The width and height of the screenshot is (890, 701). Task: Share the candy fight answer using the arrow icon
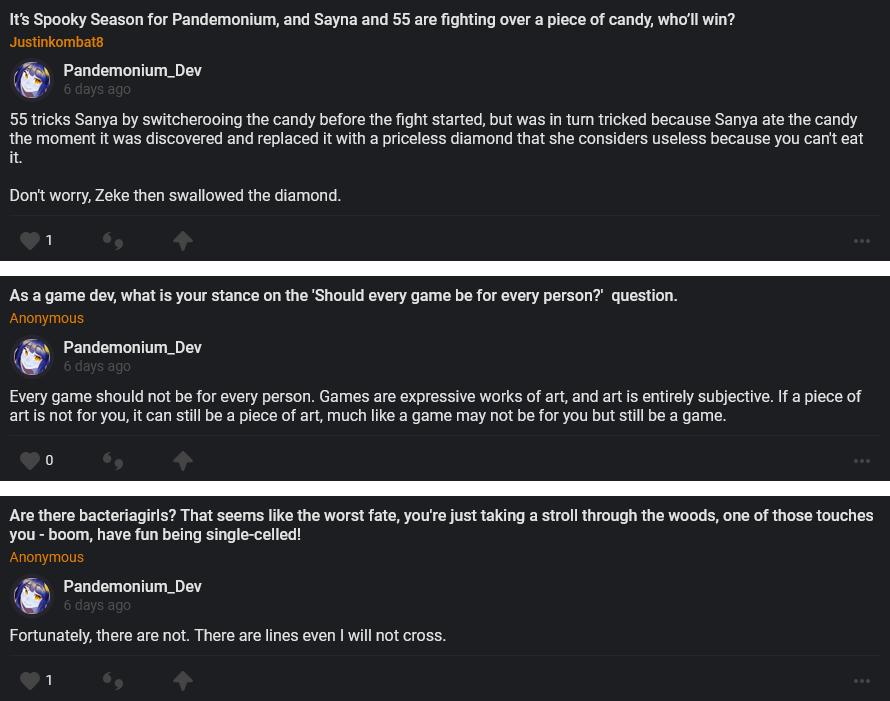(x=183, y=240)
